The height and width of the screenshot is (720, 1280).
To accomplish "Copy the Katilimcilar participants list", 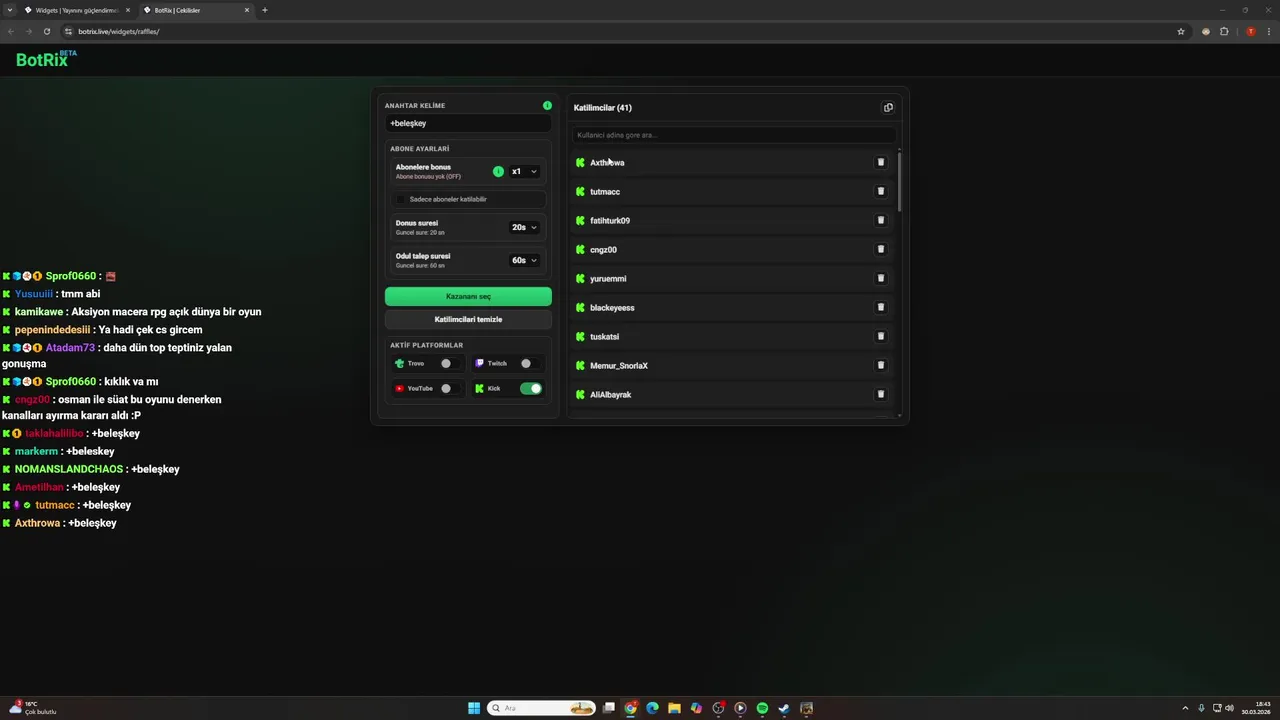I will pyautogui.click(x=888, y=108).
